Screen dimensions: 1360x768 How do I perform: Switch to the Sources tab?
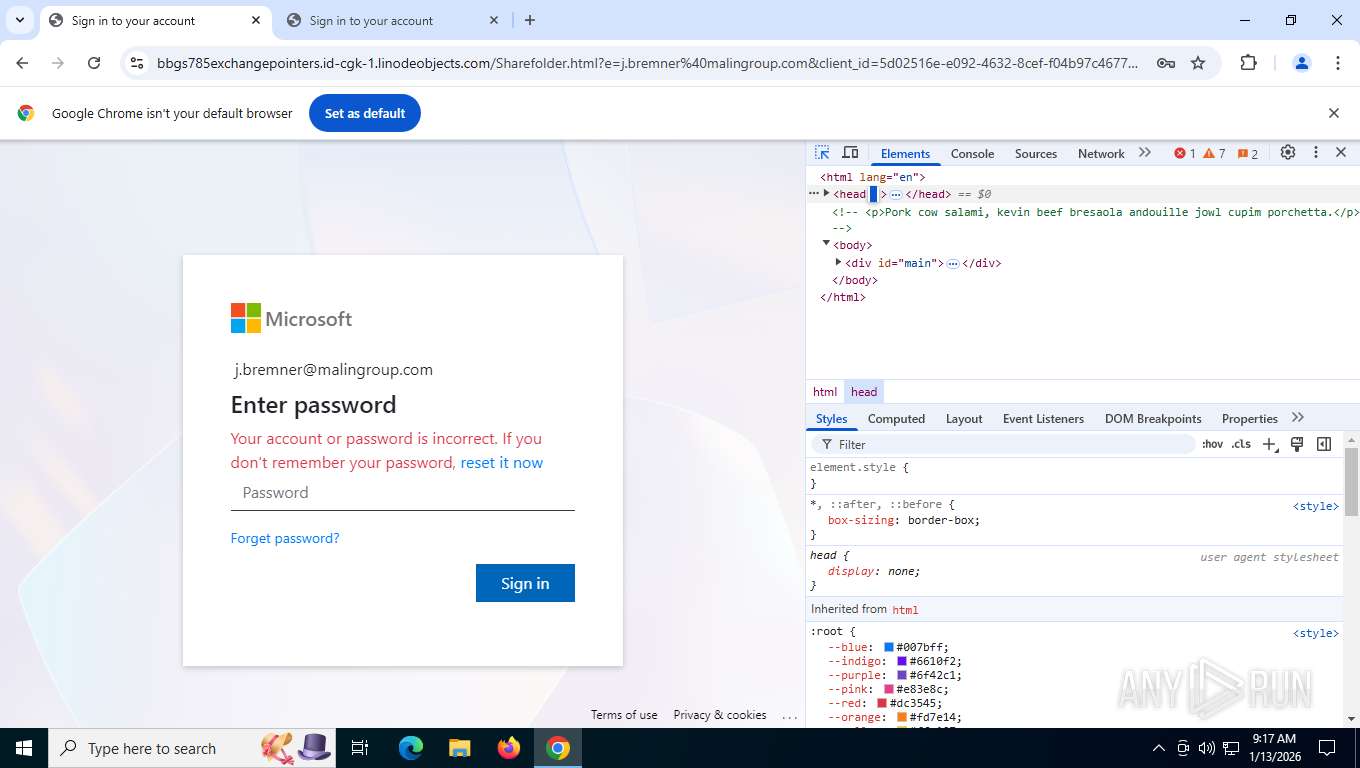[1035, 153]
